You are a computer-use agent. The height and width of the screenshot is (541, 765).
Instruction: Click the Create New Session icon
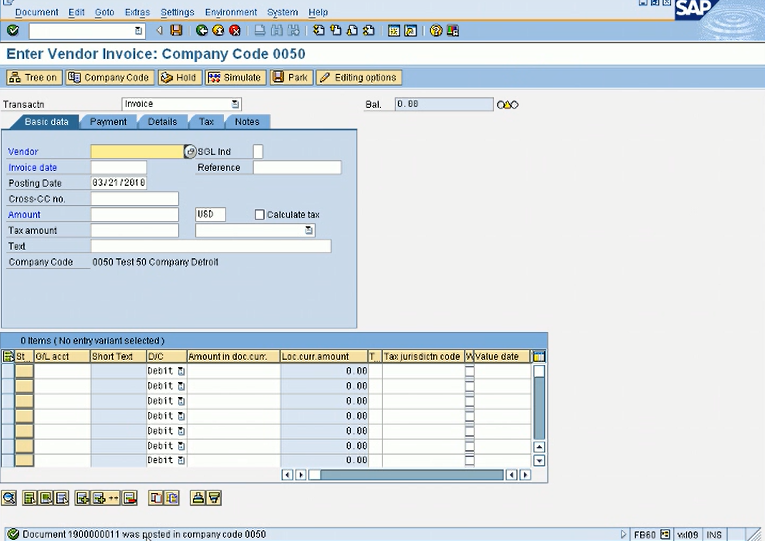(394, 31)
